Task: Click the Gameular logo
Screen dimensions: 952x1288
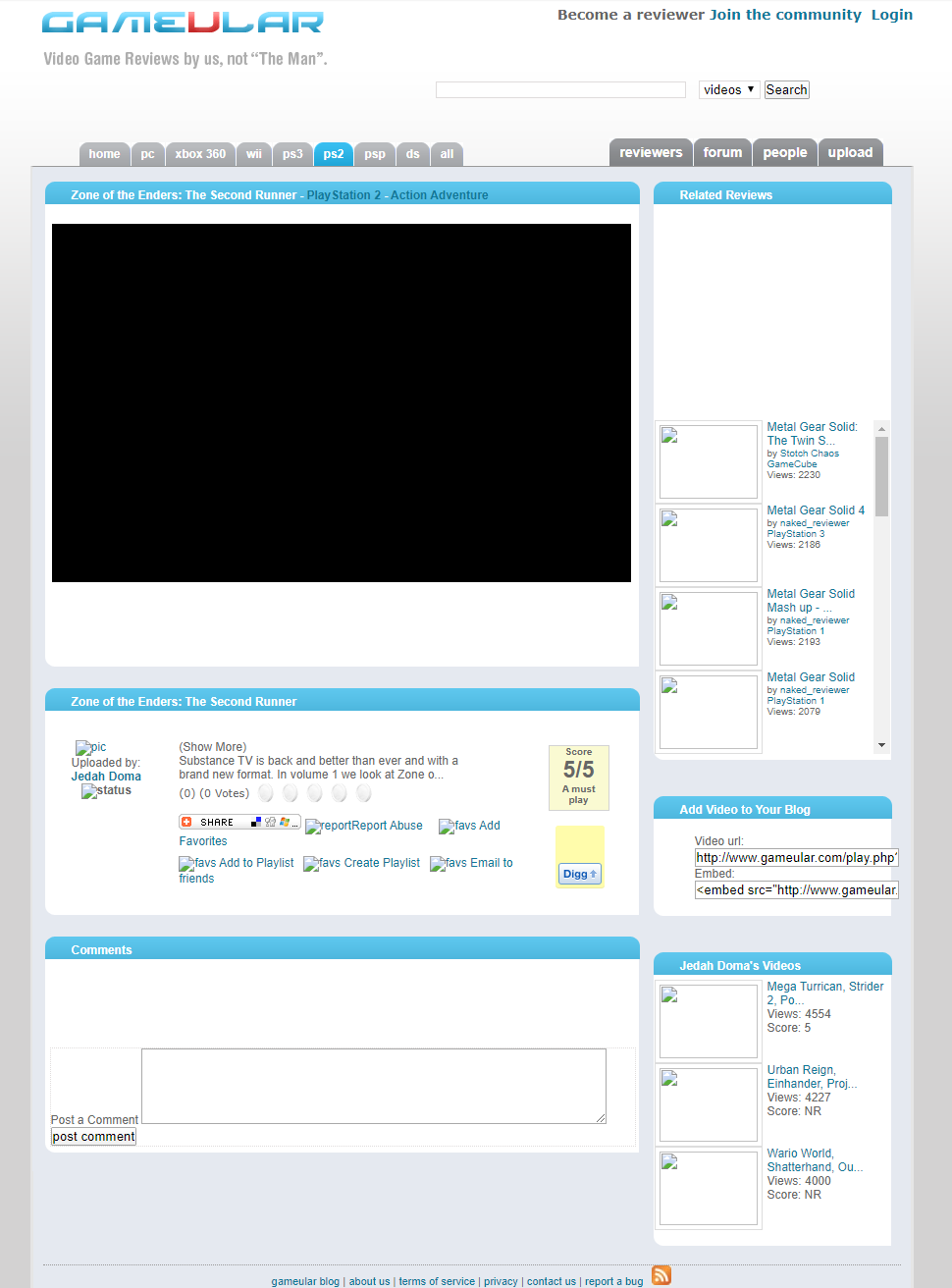Action: pos(183,23)
